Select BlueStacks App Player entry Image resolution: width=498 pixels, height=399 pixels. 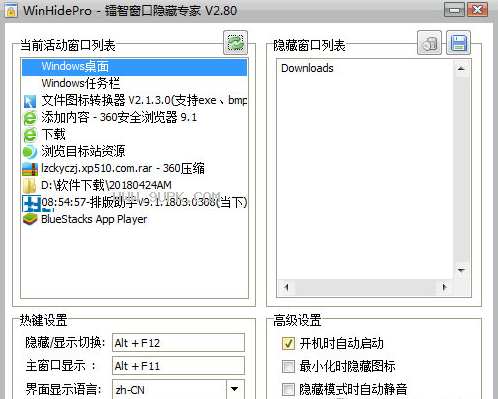point(135,219)
